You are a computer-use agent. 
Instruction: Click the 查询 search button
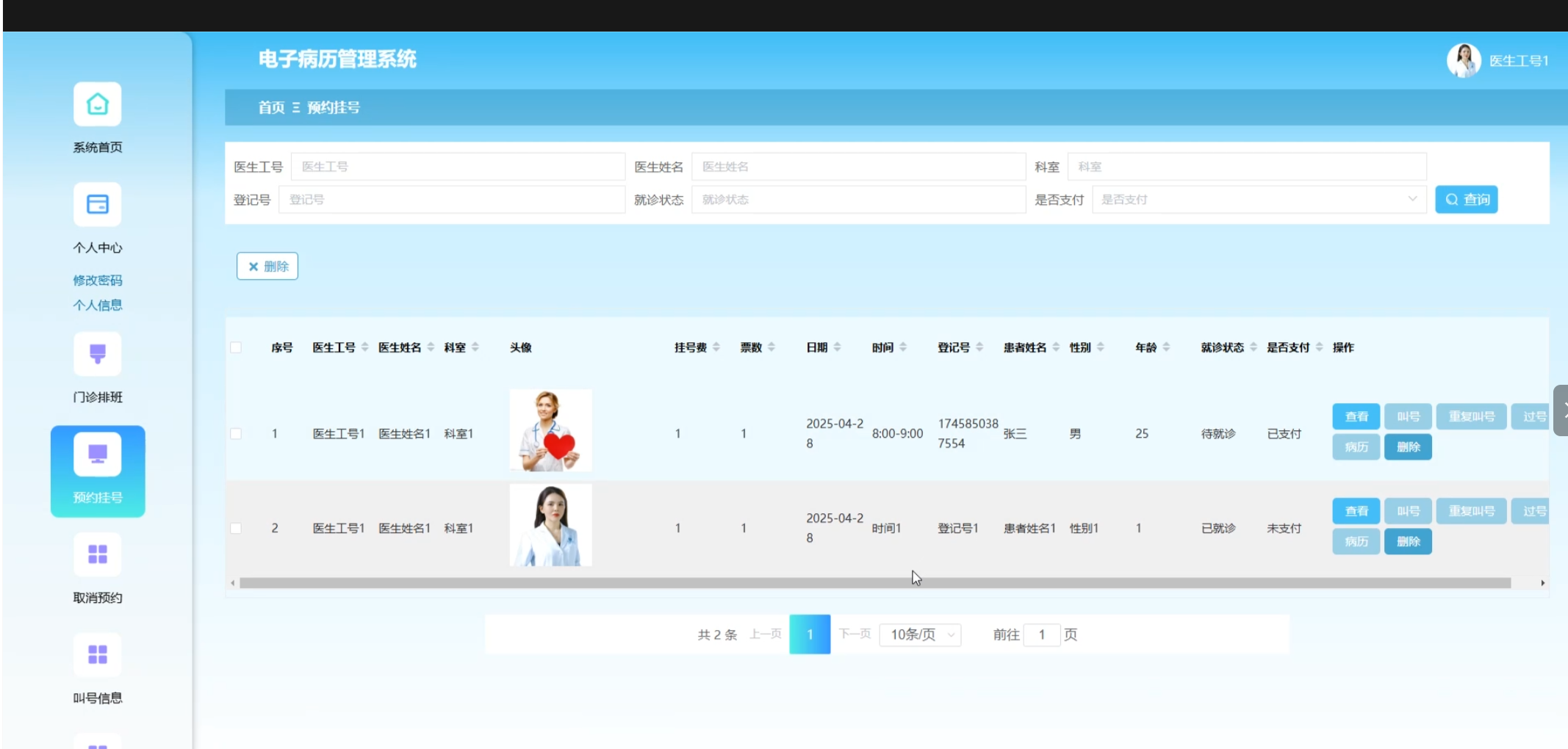(x=1466, y=200)
